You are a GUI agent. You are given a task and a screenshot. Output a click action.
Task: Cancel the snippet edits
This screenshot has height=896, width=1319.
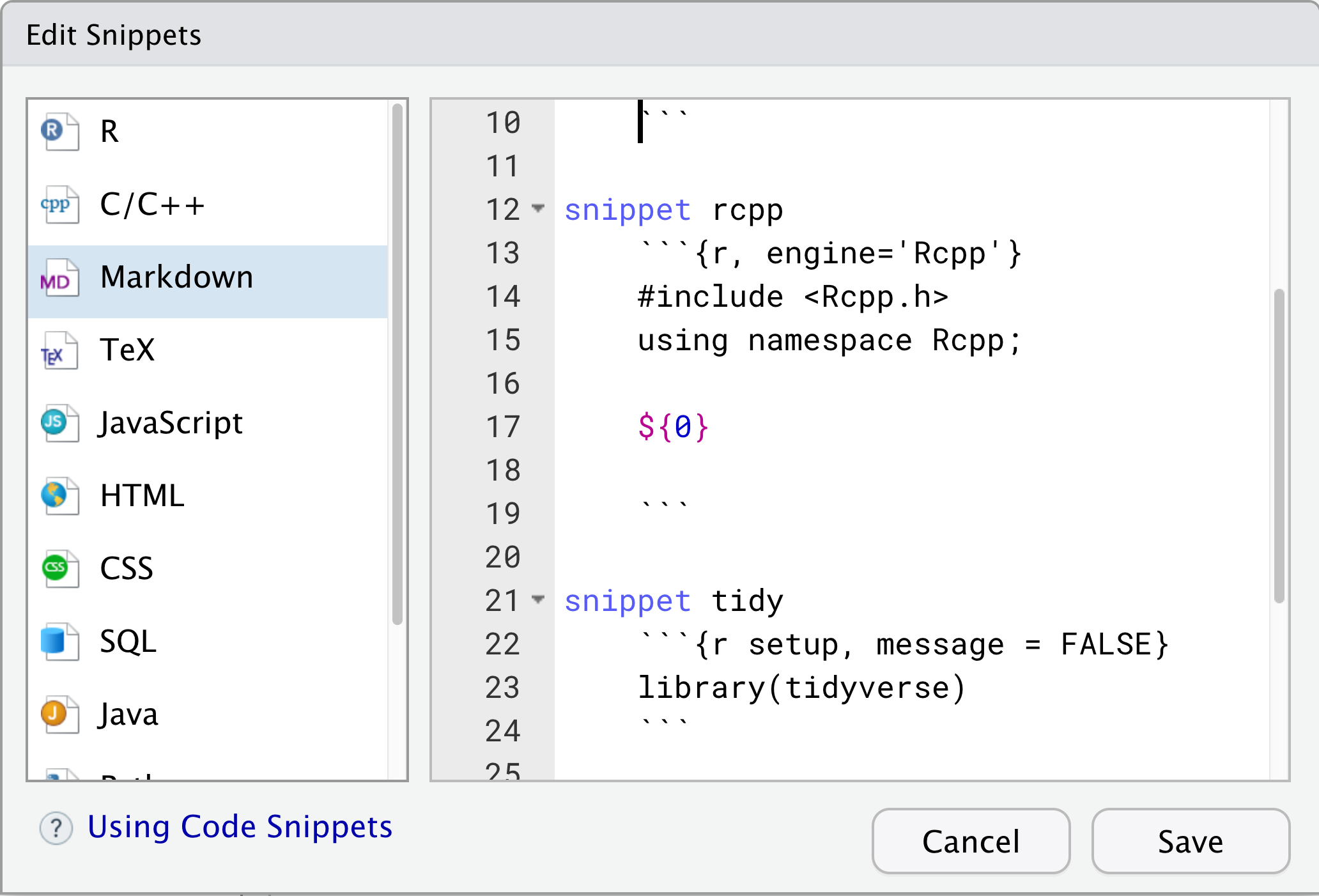[x=971, y=841]
